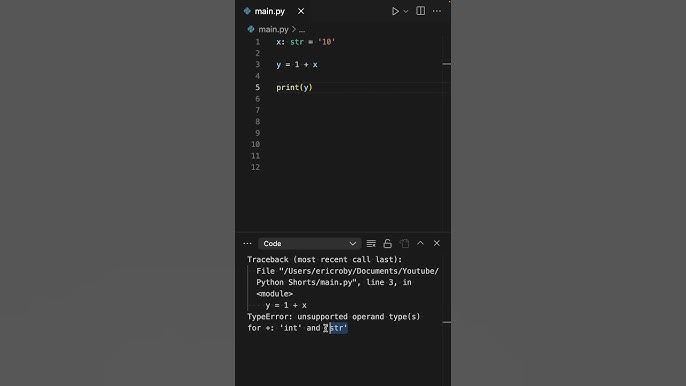The image size is (686, 386).
Task: Click the file path link in traceback
Action: (x=347, y=277)
